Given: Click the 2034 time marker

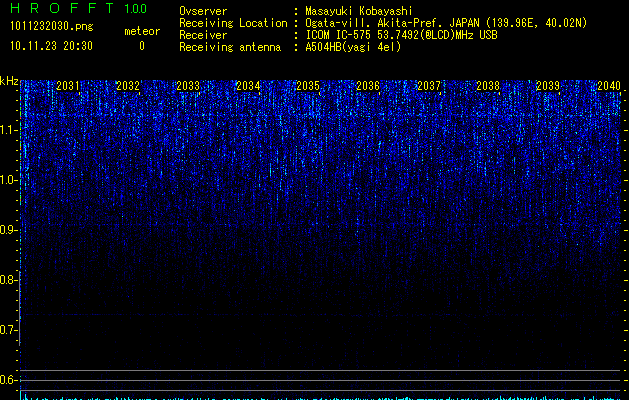Looking at the screenshot, I should click(x=248, y=86).
